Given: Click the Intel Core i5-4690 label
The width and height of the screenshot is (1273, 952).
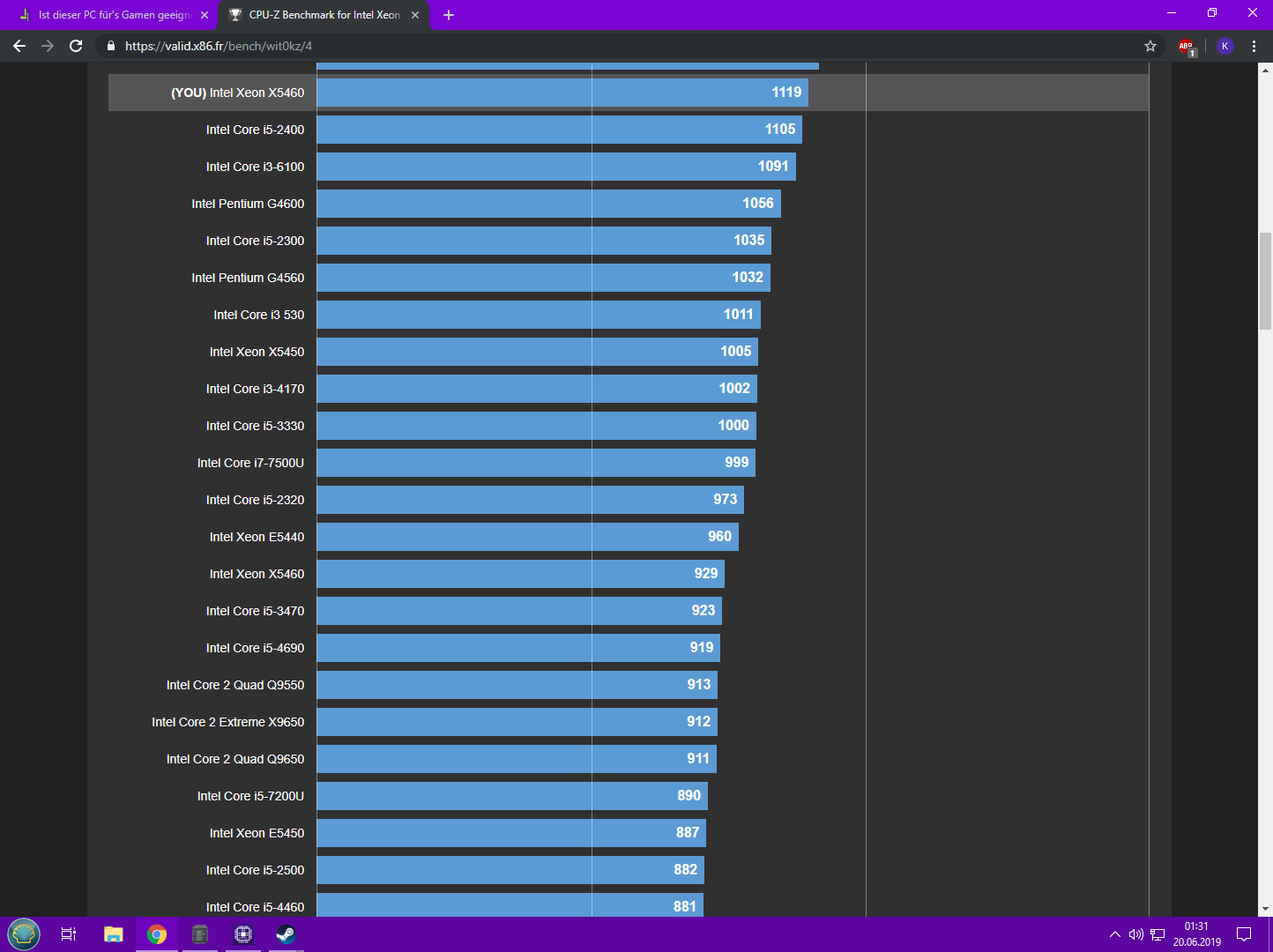Looking at the screenshot, I should [255, 648].
